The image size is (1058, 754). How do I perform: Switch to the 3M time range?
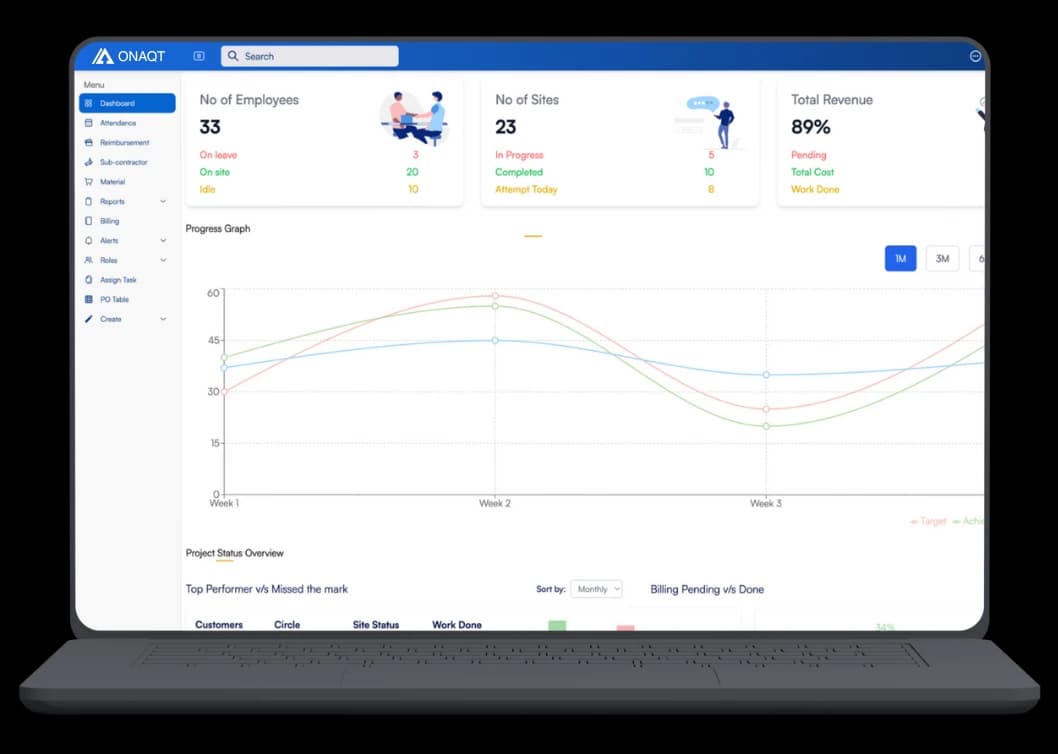click(941, 258)
